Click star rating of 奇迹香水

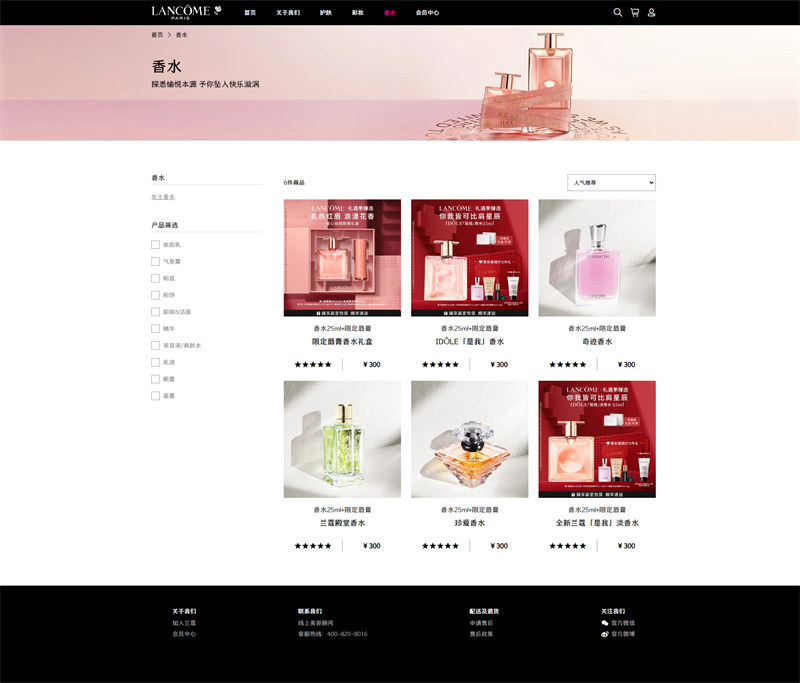(568, 364)
